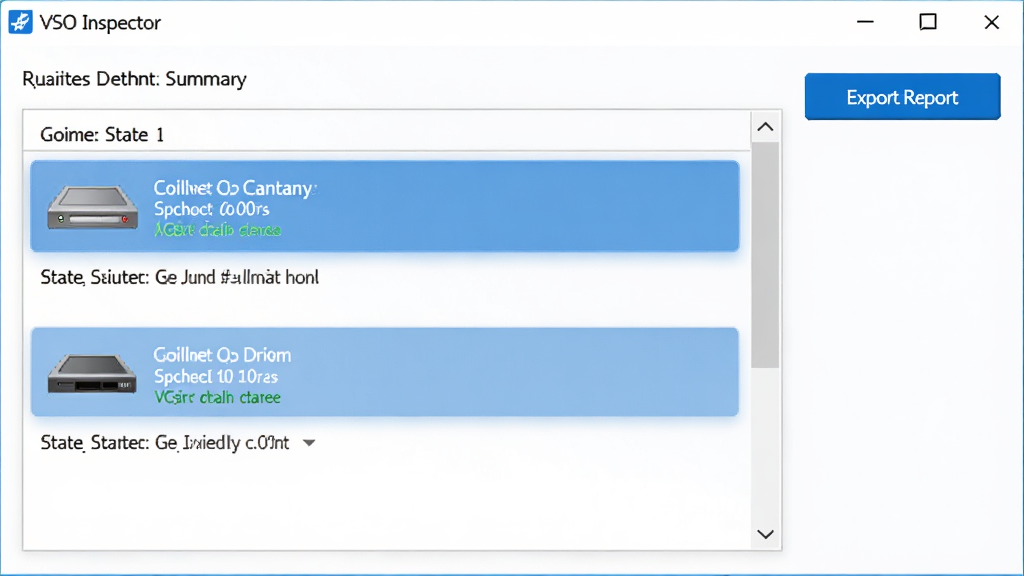
Task: Click the green status link in first entry
Action: tap(217, 230)
